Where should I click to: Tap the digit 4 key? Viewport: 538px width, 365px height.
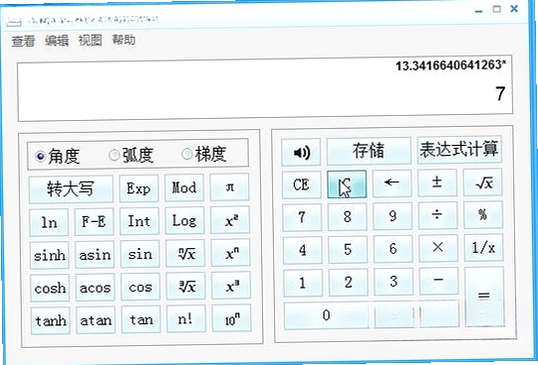[302, 250]
